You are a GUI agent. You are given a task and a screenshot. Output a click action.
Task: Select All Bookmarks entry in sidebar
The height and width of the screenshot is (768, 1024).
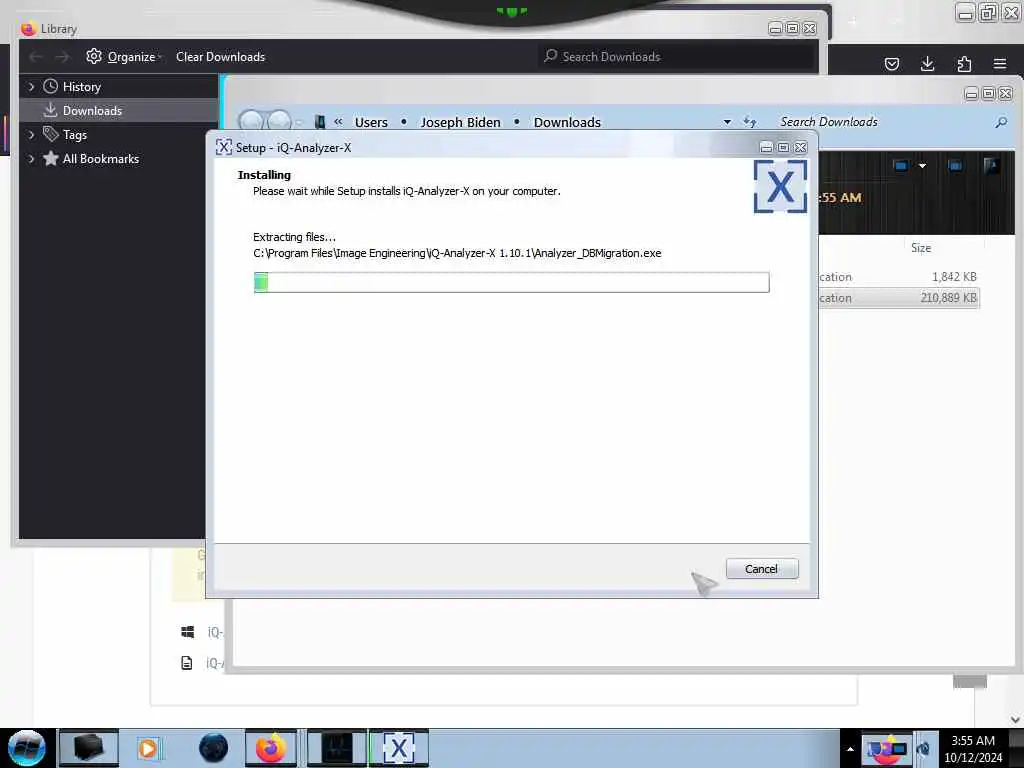(101, 159)
